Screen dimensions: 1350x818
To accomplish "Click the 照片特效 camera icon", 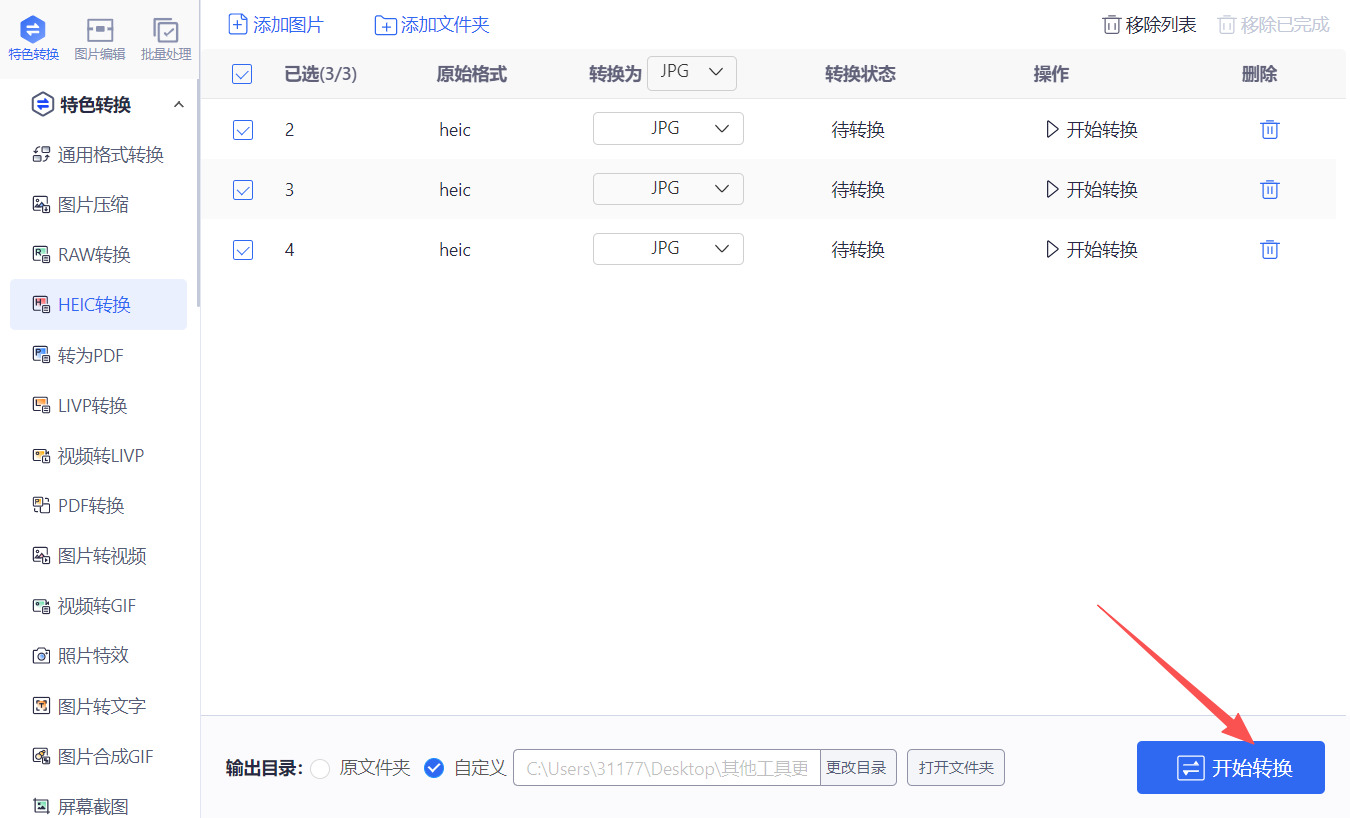I will pos(41,656).
